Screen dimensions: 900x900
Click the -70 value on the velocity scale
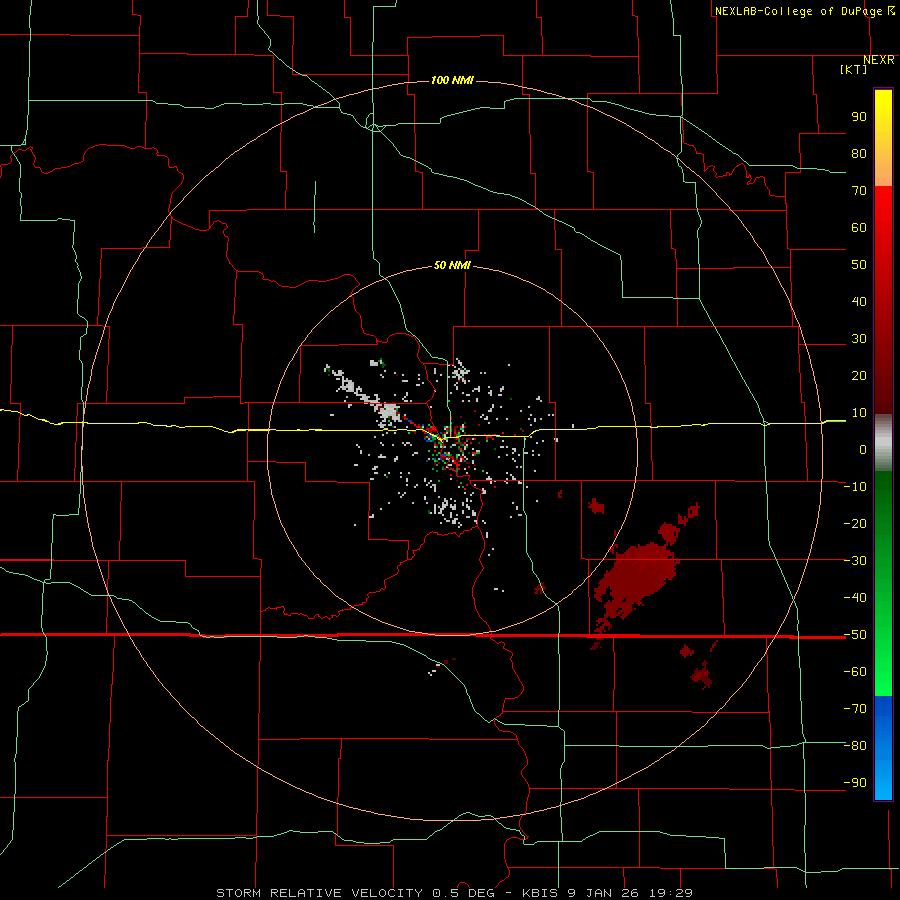tap(855, 709)
